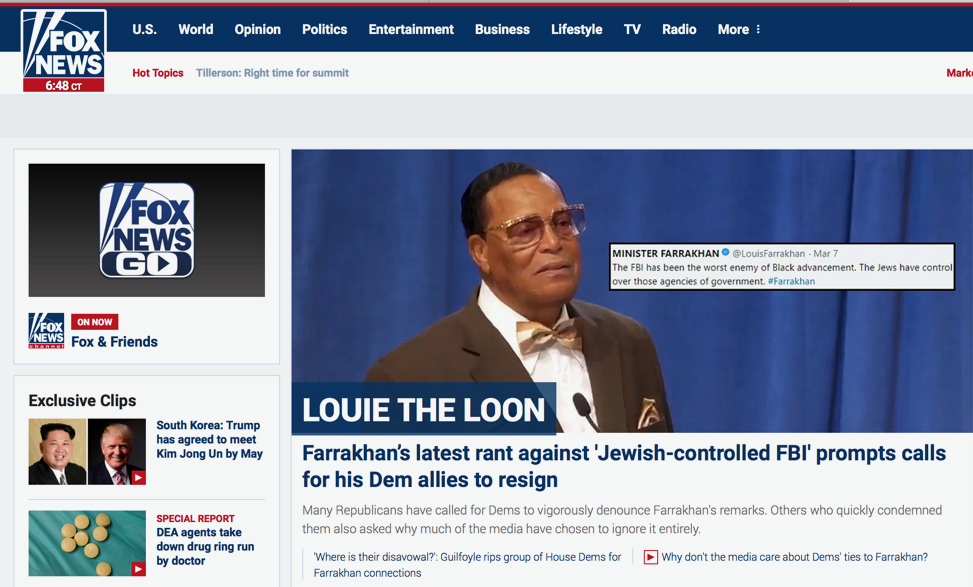Click the Fox News Channel small logo

(46, 331)
